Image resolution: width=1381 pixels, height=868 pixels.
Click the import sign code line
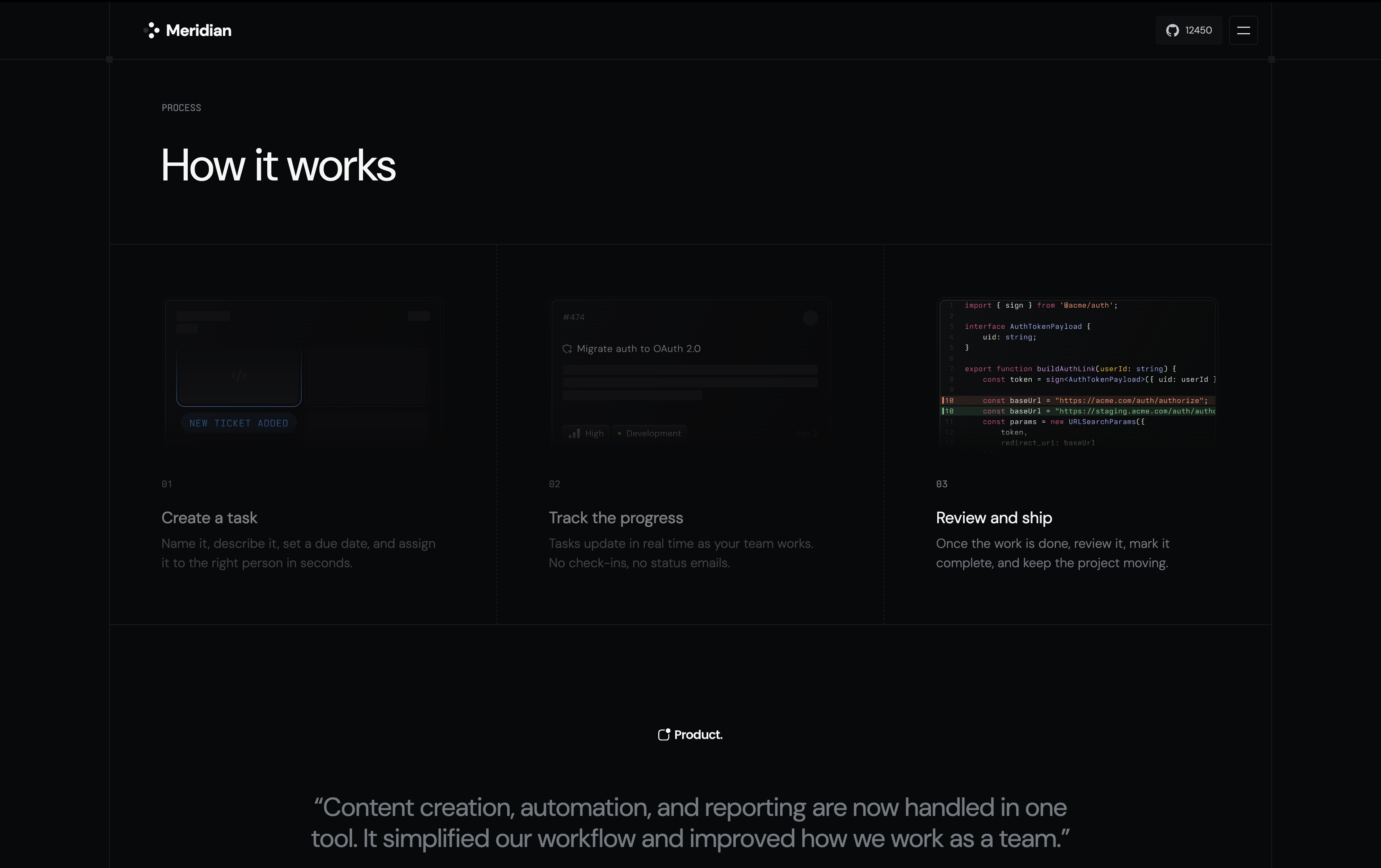click(1041, 306)
